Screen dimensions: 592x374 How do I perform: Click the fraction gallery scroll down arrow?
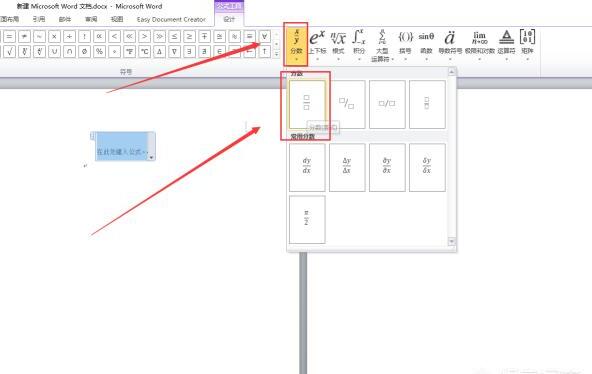(x=452, y=241)
